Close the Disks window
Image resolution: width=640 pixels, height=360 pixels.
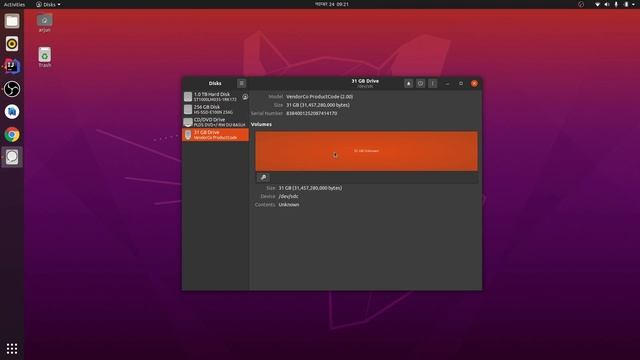click(474, 83)
